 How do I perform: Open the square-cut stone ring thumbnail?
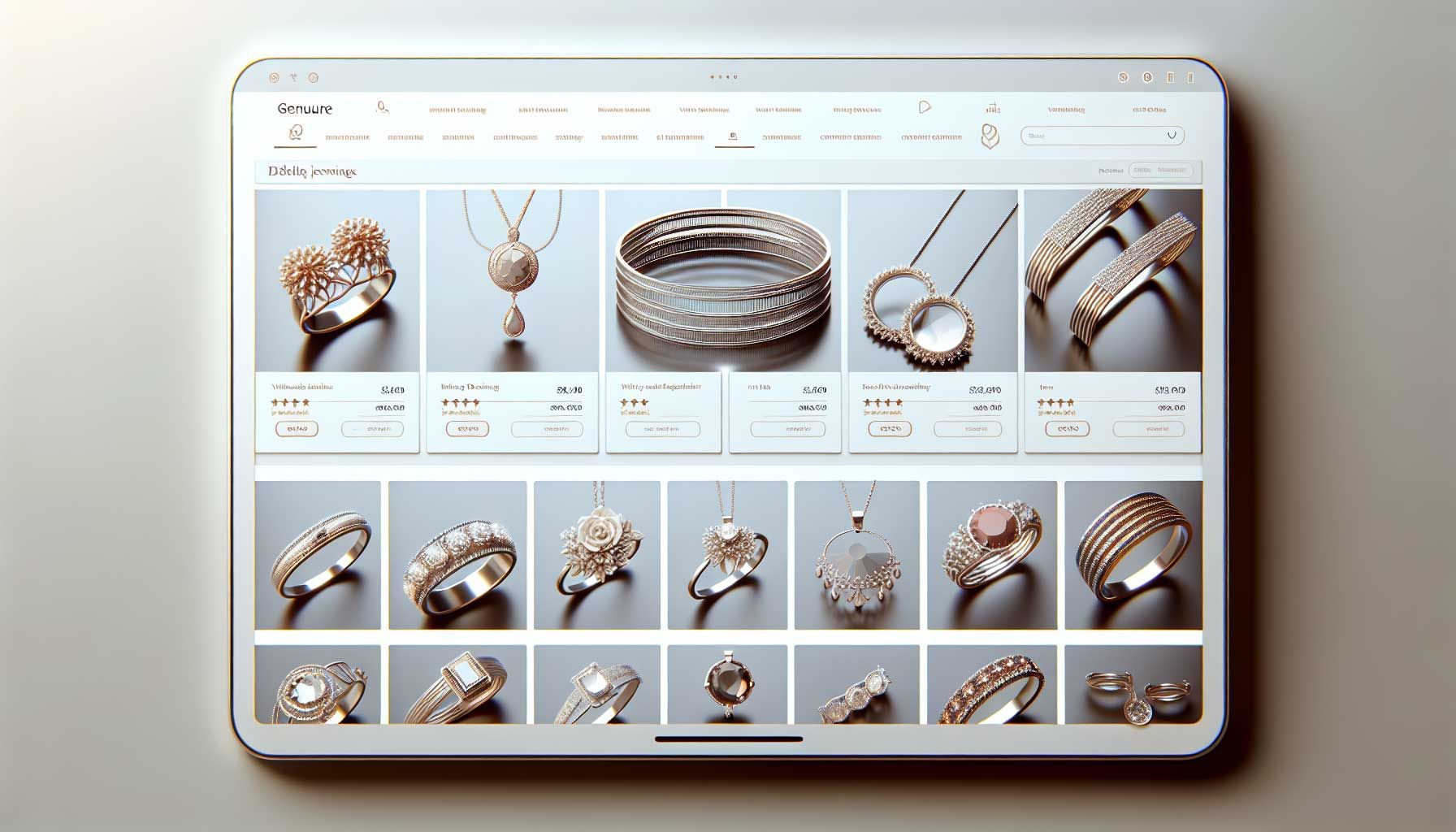(x=457, y=684)
